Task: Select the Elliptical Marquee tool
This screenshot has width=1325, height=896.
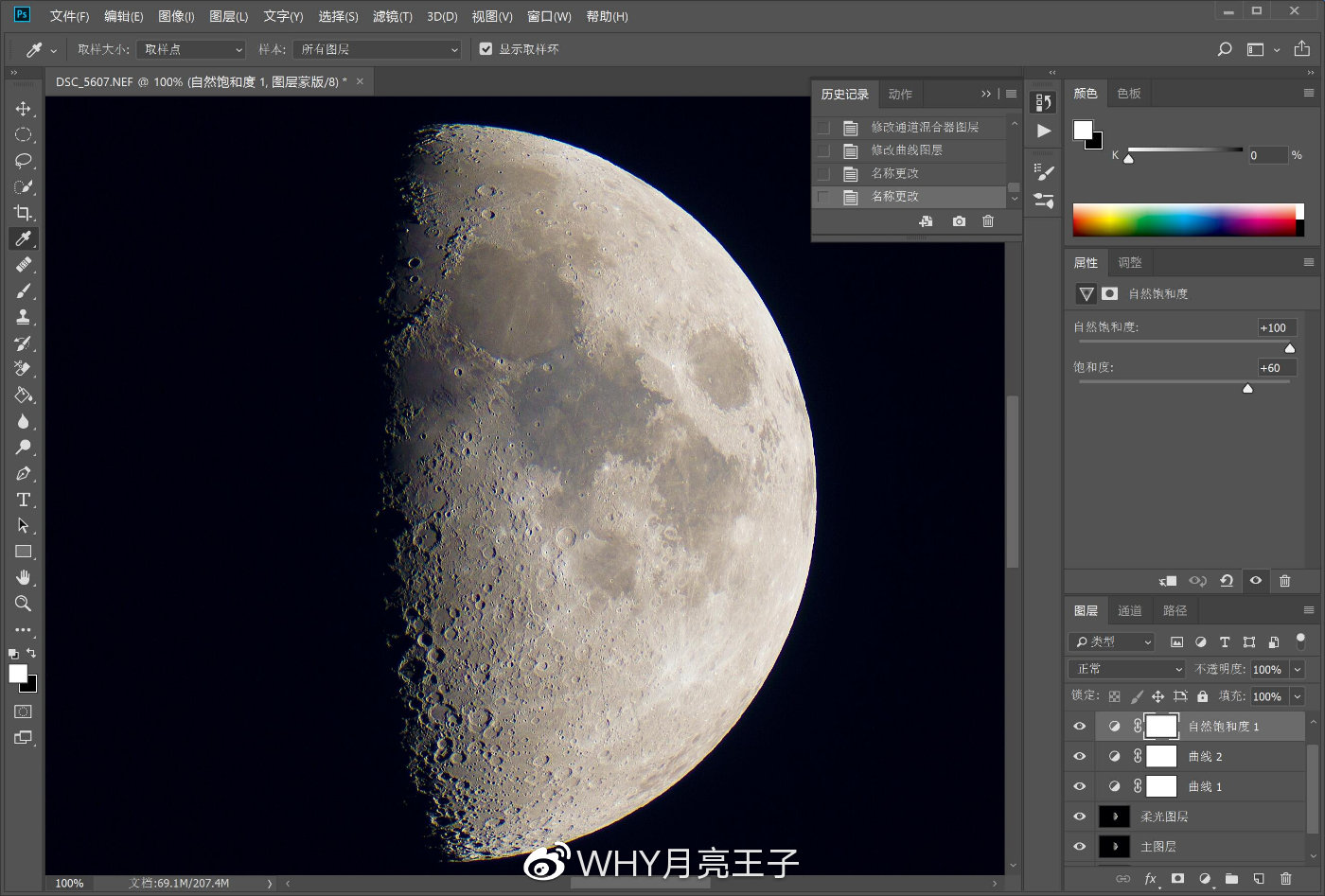Action: tap(23, 135)
